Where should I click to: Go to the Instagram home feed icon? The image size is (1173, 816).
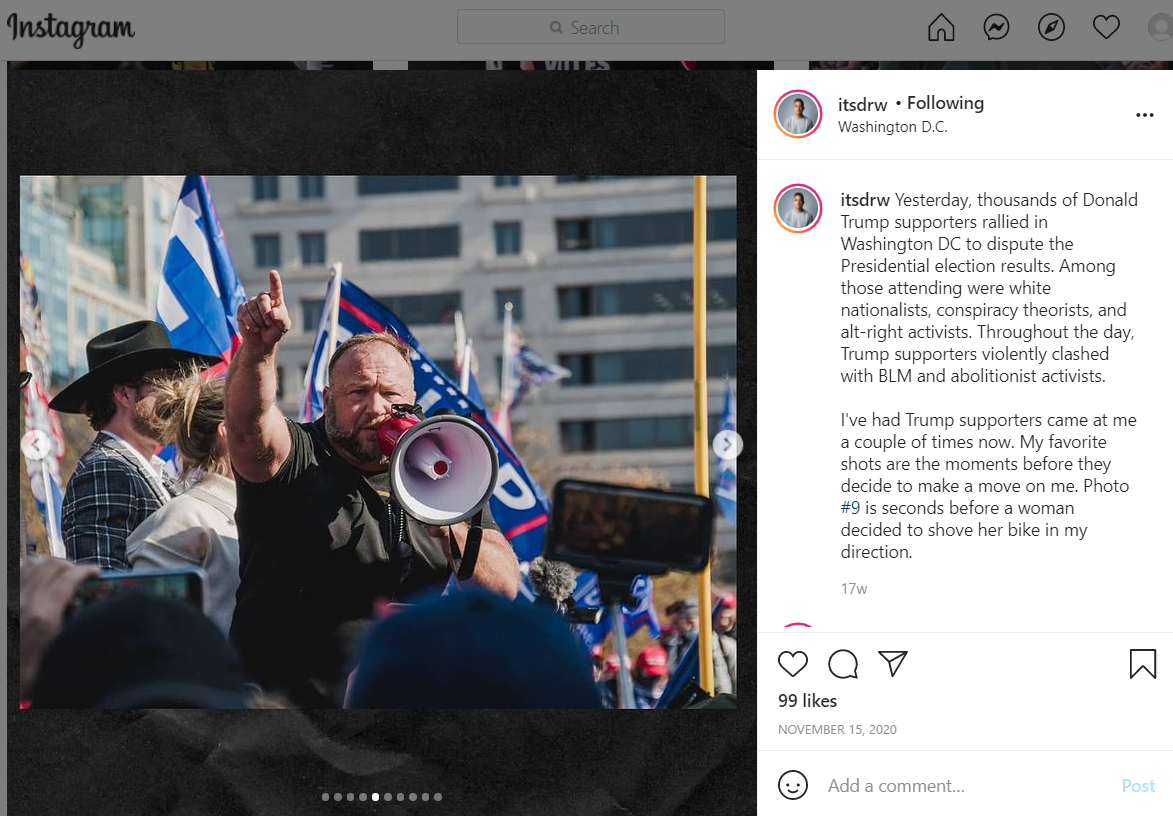(x=941, y=28)
